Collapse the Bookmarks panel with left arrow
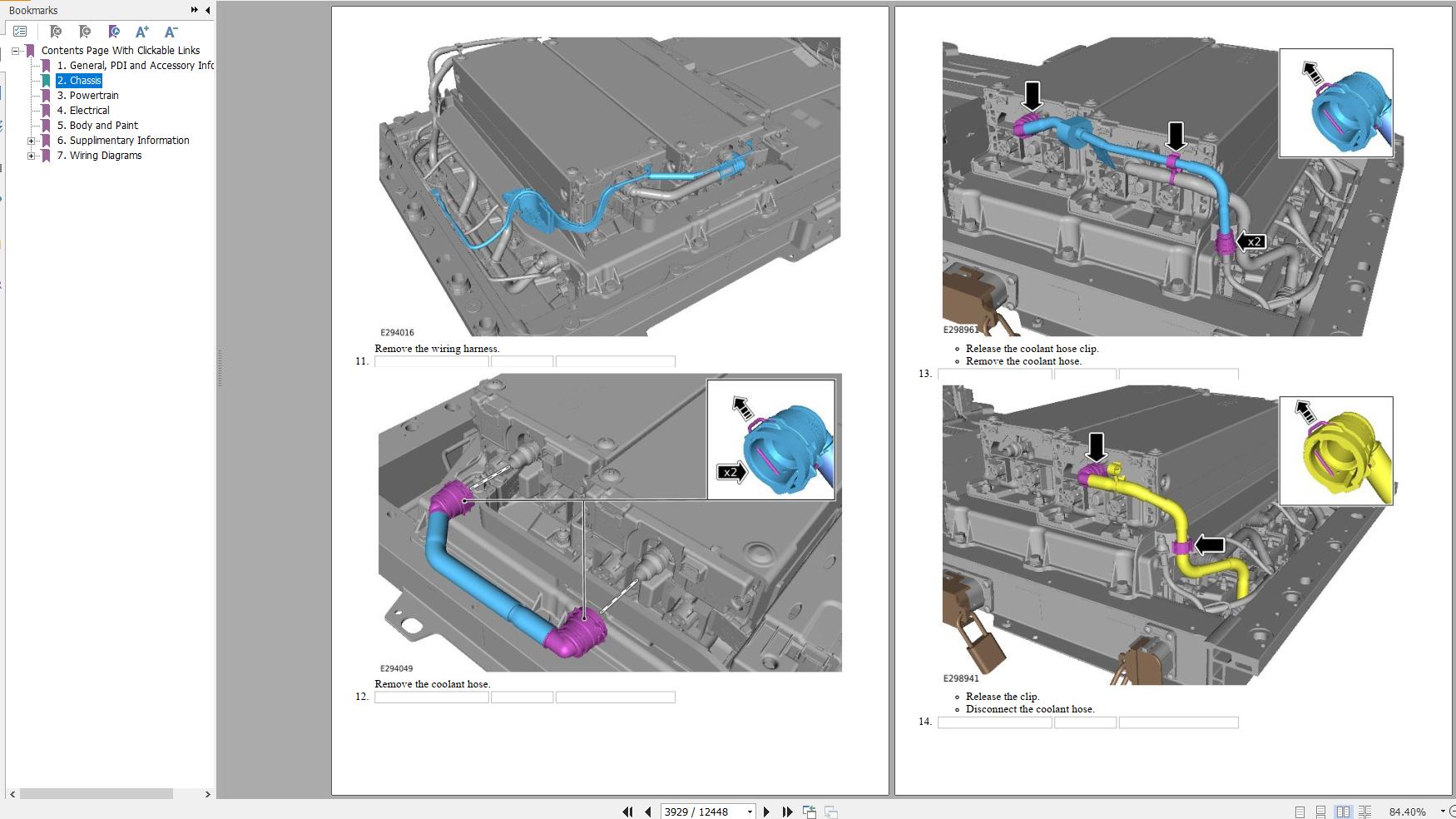 click(207, 10)
